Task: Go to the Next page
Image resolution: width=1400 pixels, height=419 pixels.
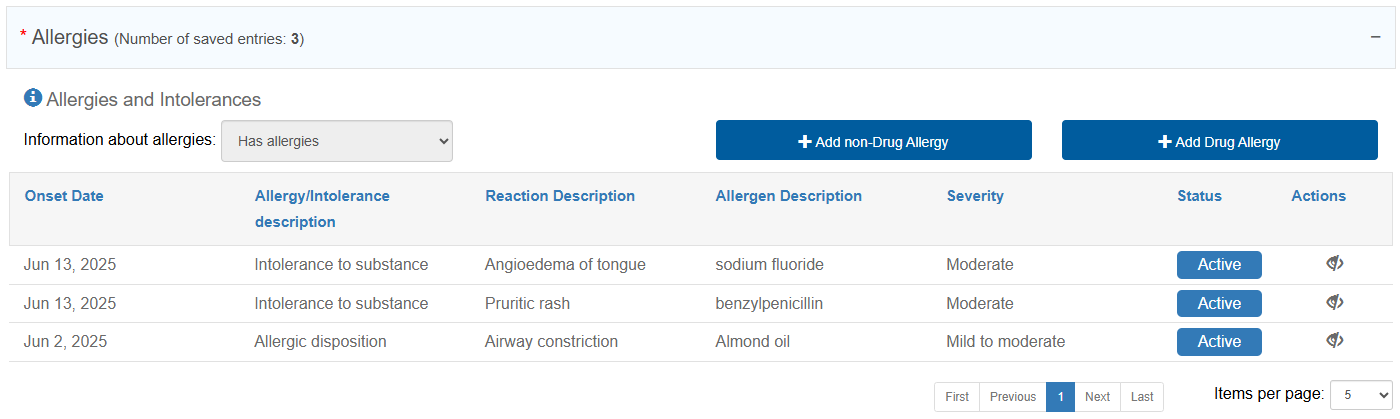Action: pyautogui.click(x=1097, y=397)
